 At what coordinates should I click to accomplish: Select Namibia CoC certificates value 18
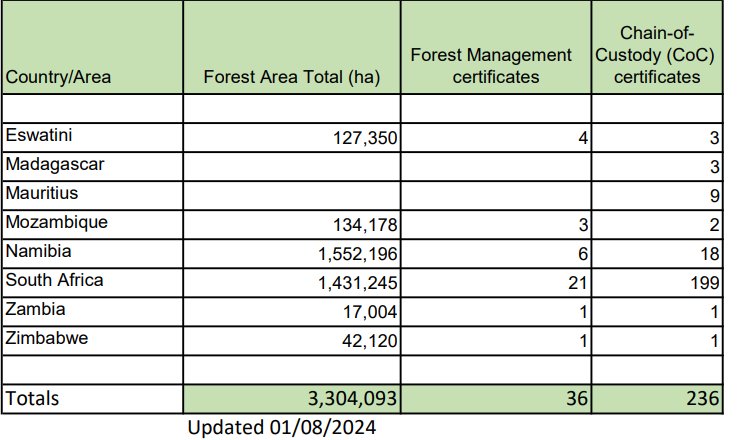tap(709, 254)
